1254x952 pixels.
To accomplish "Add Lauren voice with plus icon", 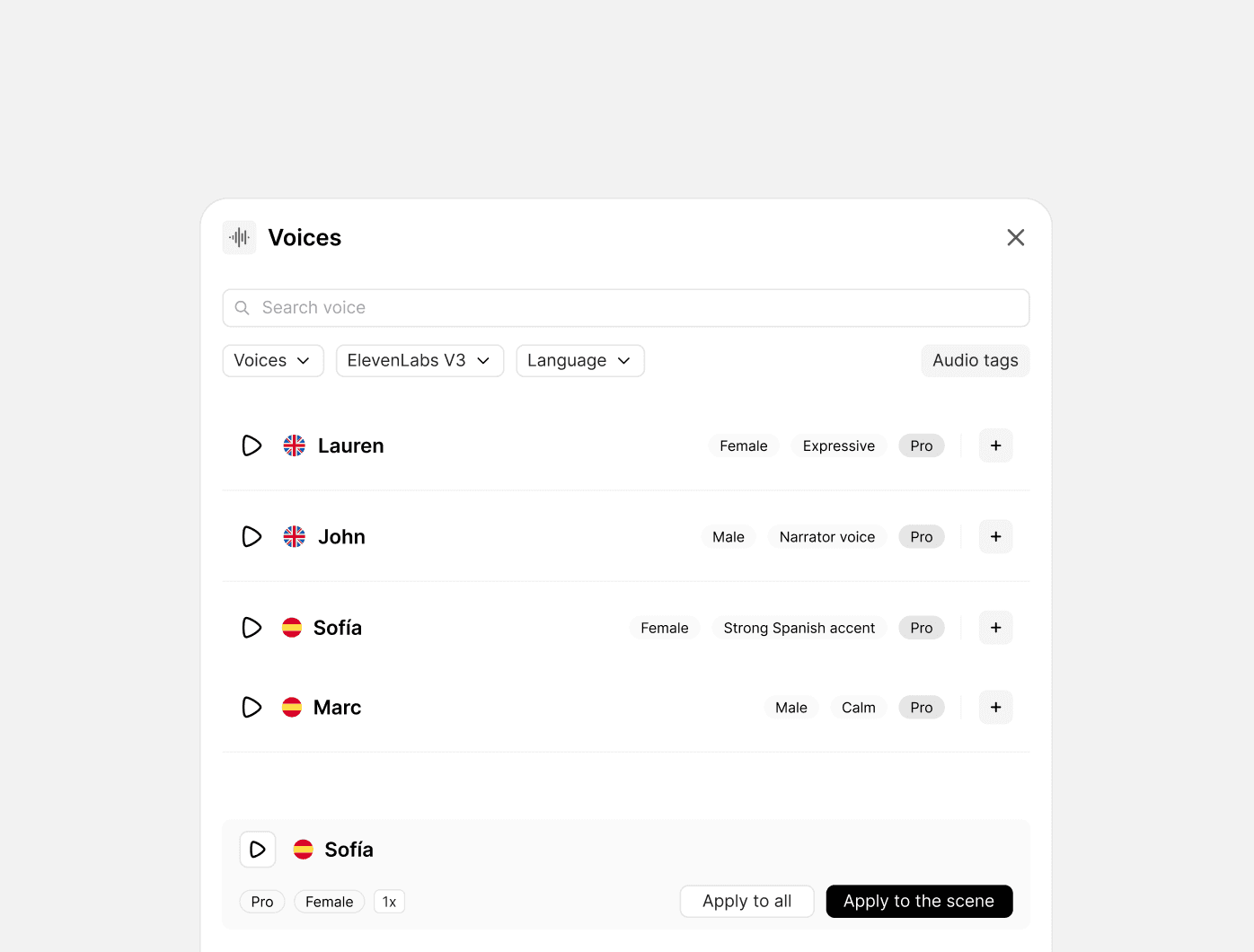I will point(995,445).
